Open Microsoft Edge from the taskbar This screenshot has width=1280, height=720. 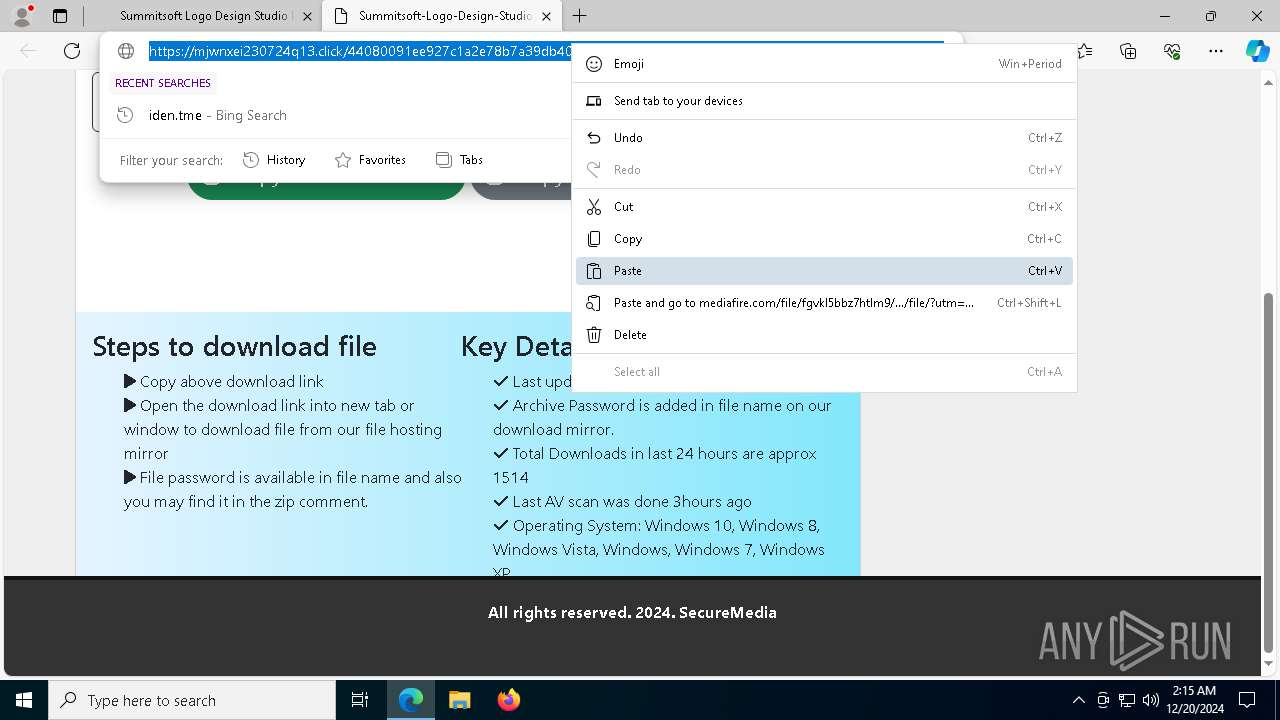click(411, 700)
